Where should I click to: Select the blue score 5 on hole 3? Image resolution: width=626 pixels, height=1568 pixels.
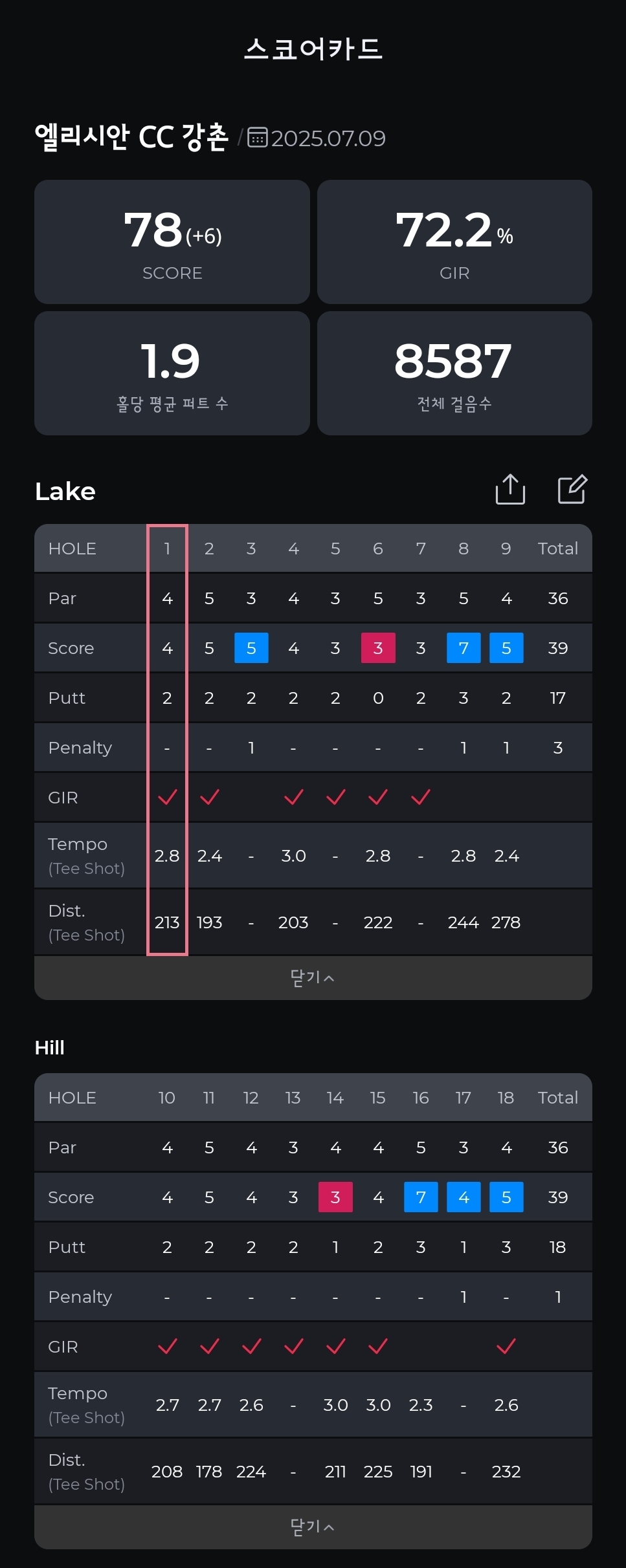251,648
